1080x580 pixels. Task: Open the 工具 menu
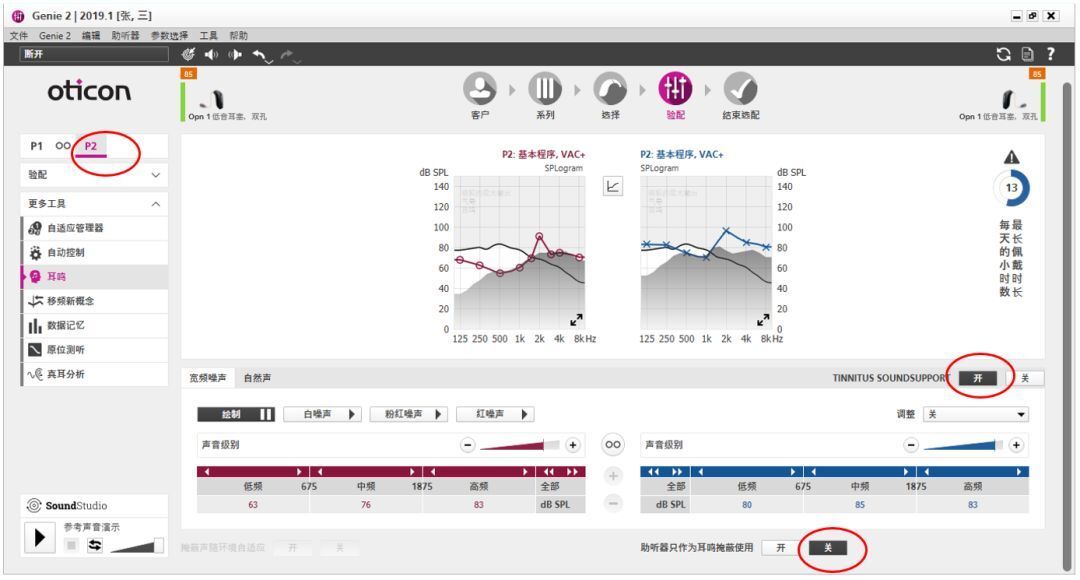pyautogui.click(x=208, y=35)
